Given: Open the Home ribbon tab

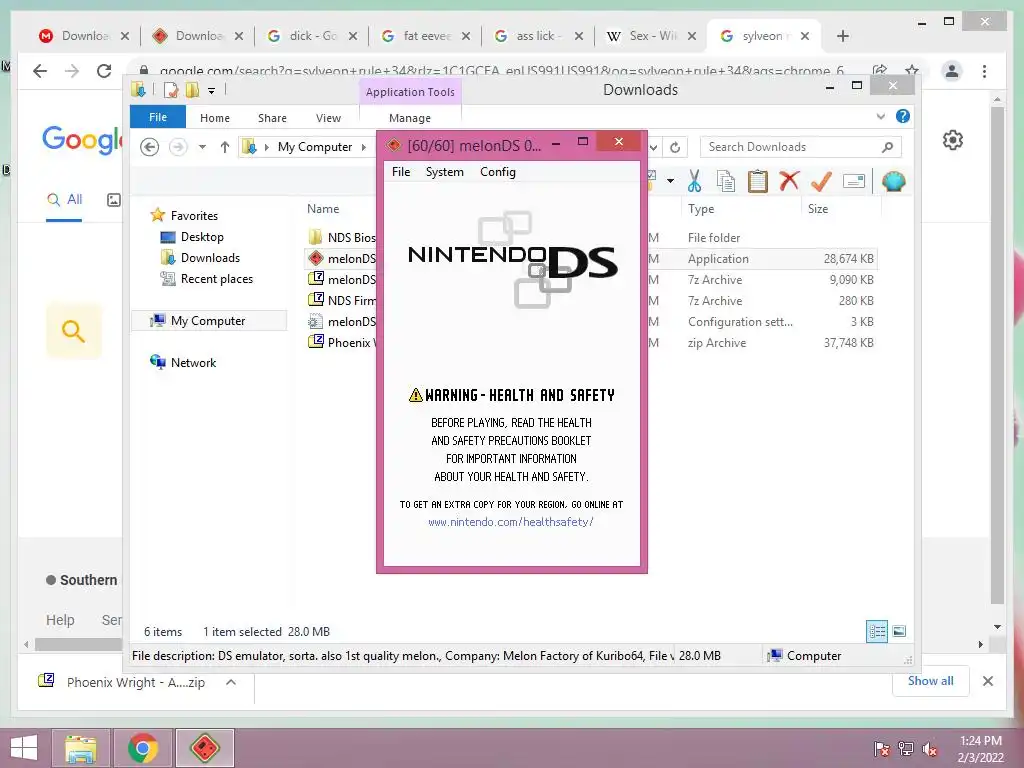Looking at the screenshot, I should [215, 118].
